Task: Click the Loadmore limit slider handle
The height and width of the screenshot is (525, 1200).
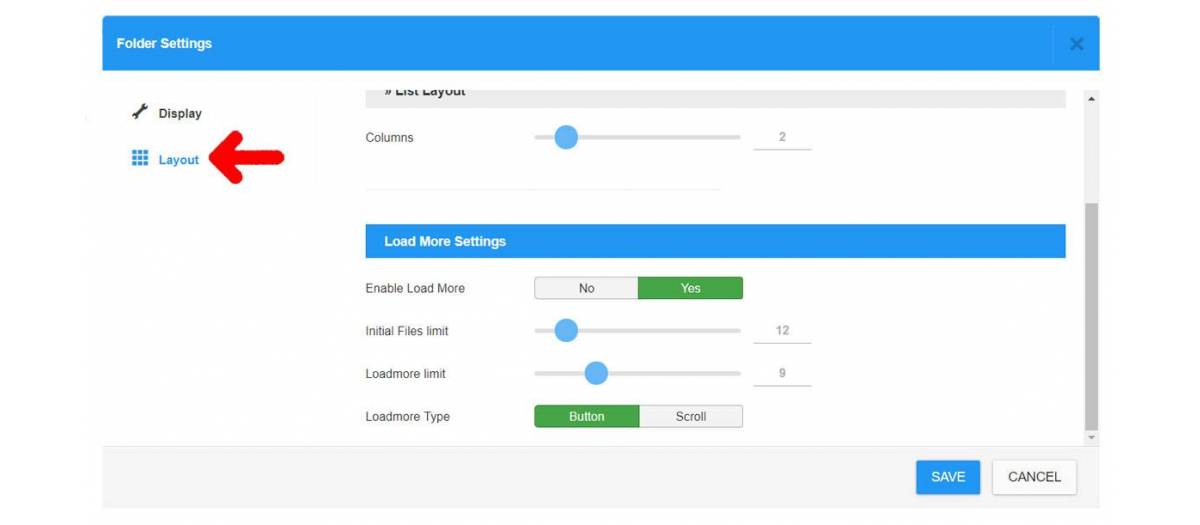Action: coord(596,373)
